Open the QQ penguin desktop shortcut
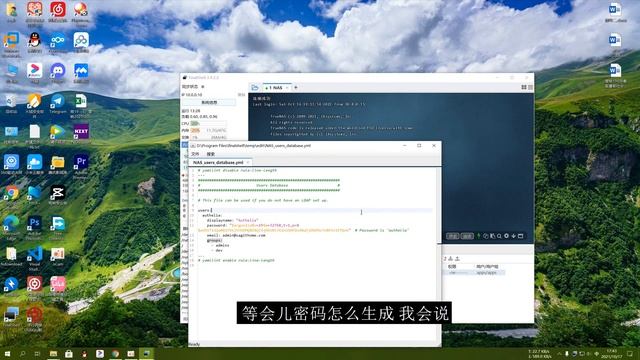Viewport: 640px width, 360px height. click(x=35, y=42)
